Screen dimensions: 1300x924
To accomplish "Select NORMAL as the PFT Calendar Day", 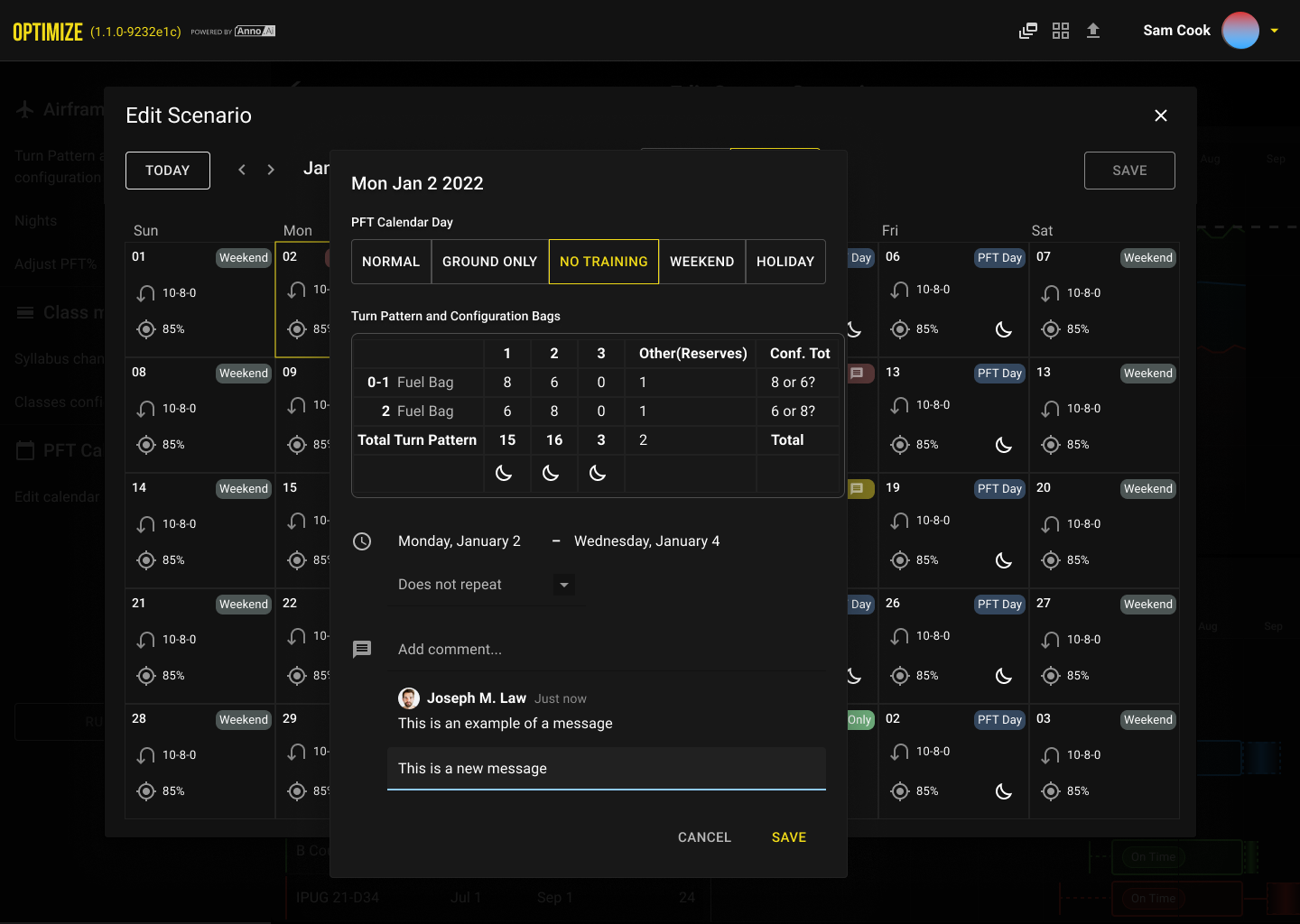I will [x=391, y=261].
